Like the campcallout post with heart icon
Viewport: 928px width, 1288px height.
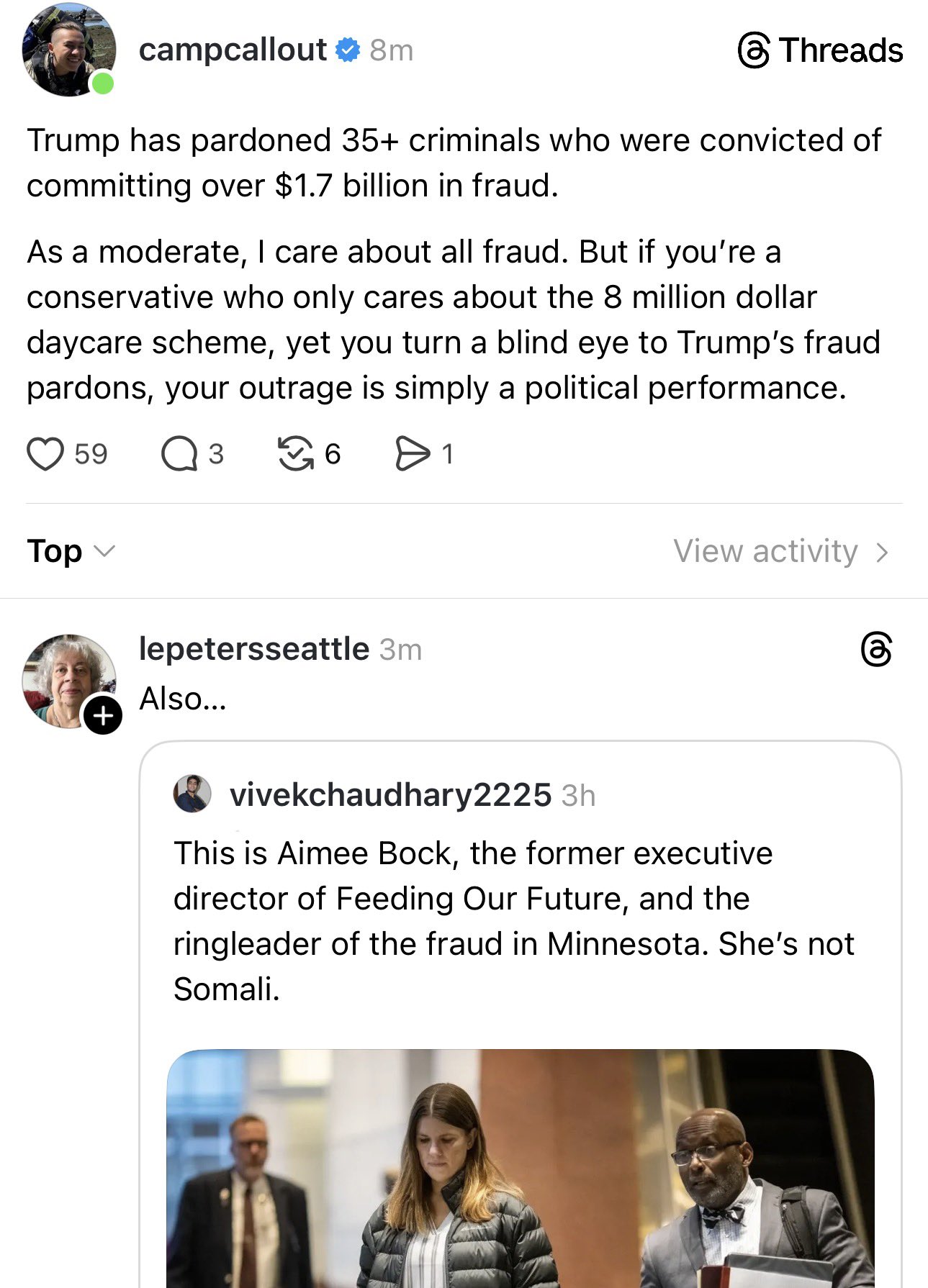pos(45,454)
